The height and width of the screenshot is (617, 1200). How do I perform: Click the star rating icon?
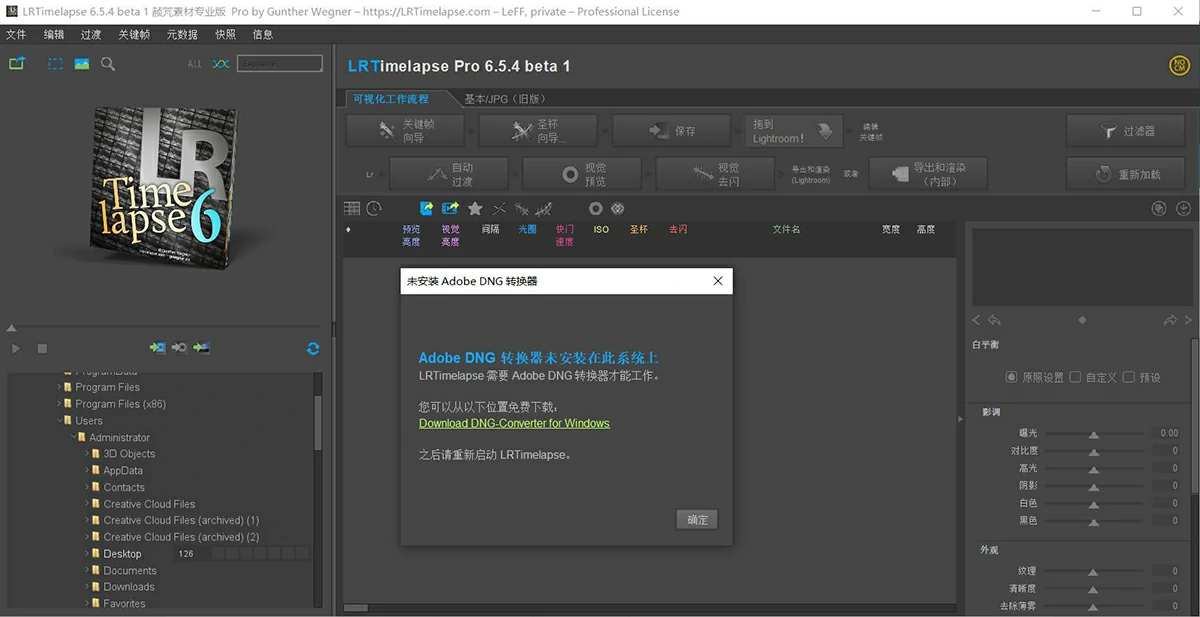pyautogui.click(x=475, y=208)
